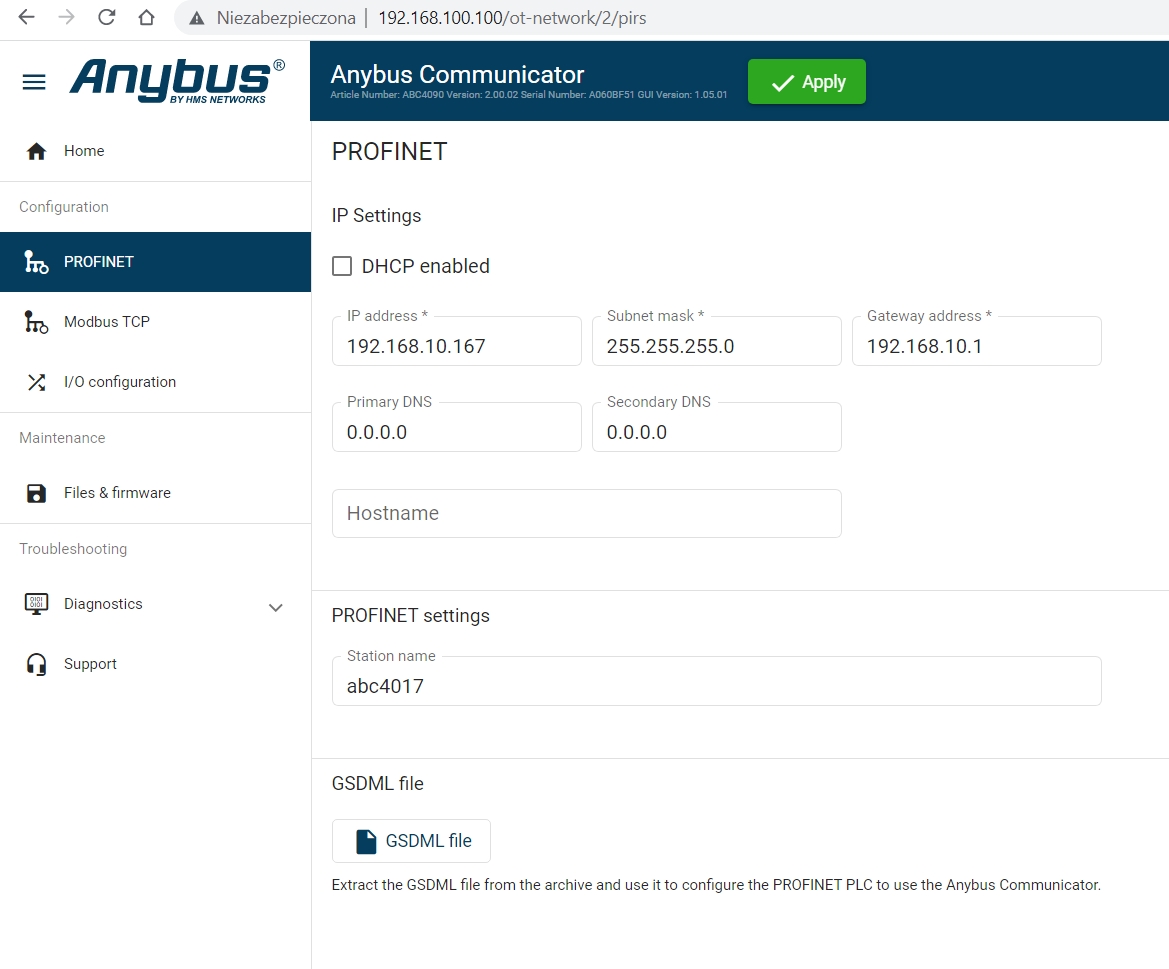Click the DHCP enabled label text
Screen dimensions: 1169x969
coord(426,266)
